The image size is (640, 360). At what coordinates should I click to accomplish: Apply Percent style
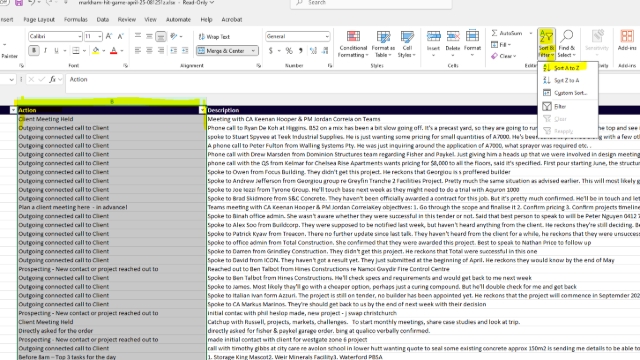(x=289, y=51)
